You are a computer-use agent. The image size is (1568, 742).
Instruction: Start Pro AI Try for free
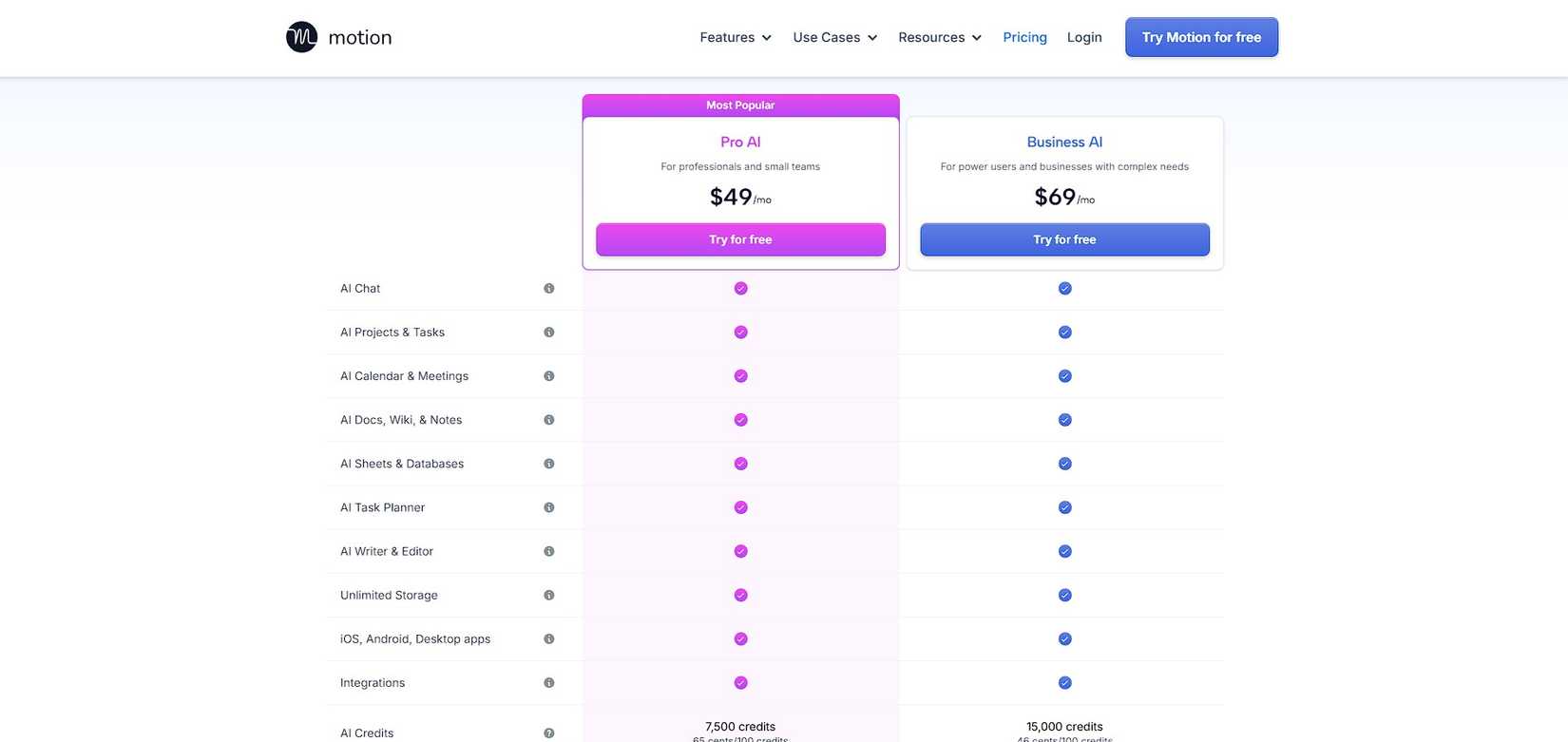tap(740, 239)
